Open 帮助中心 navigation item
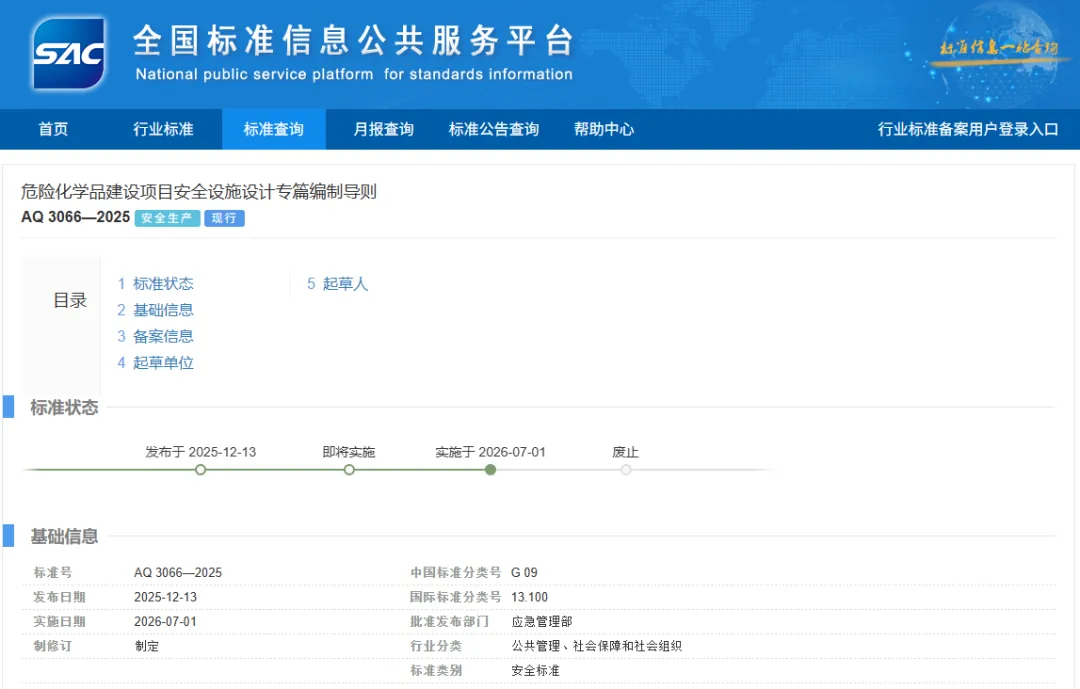 click(x=603, y=129)
